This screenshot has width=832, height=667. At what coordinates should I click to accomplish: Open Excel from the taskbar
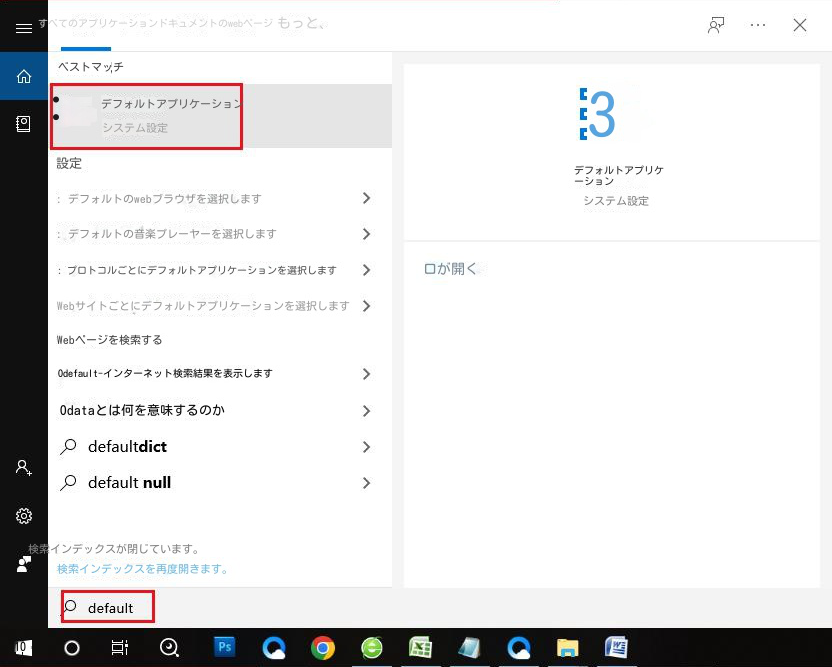click(x=420, y=647)
